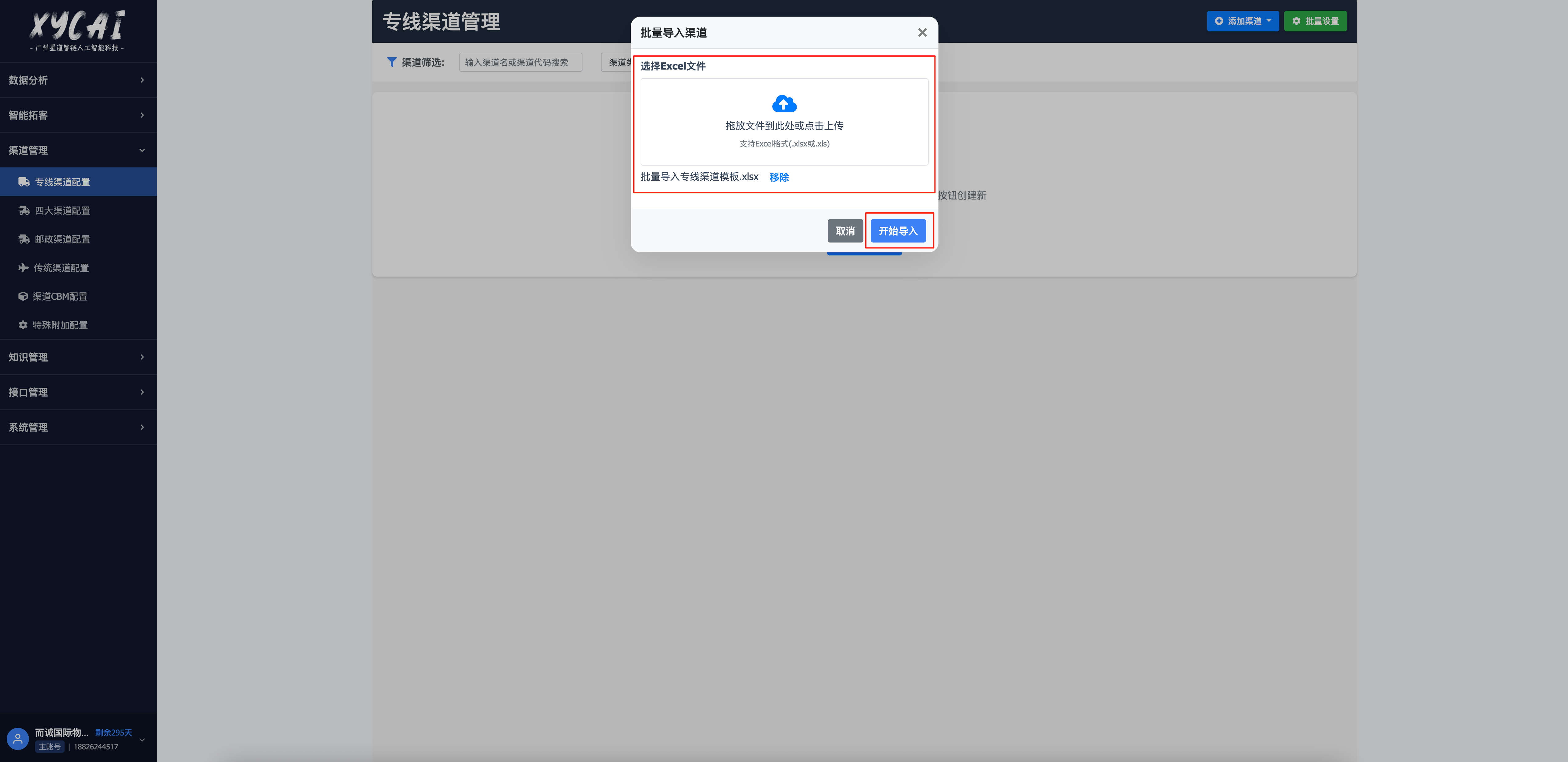Image resolution: width=1568 pixels, height=762 pixels.
Task: Open the 添加渠道 dropdown button
Action: click(1242, 21)
